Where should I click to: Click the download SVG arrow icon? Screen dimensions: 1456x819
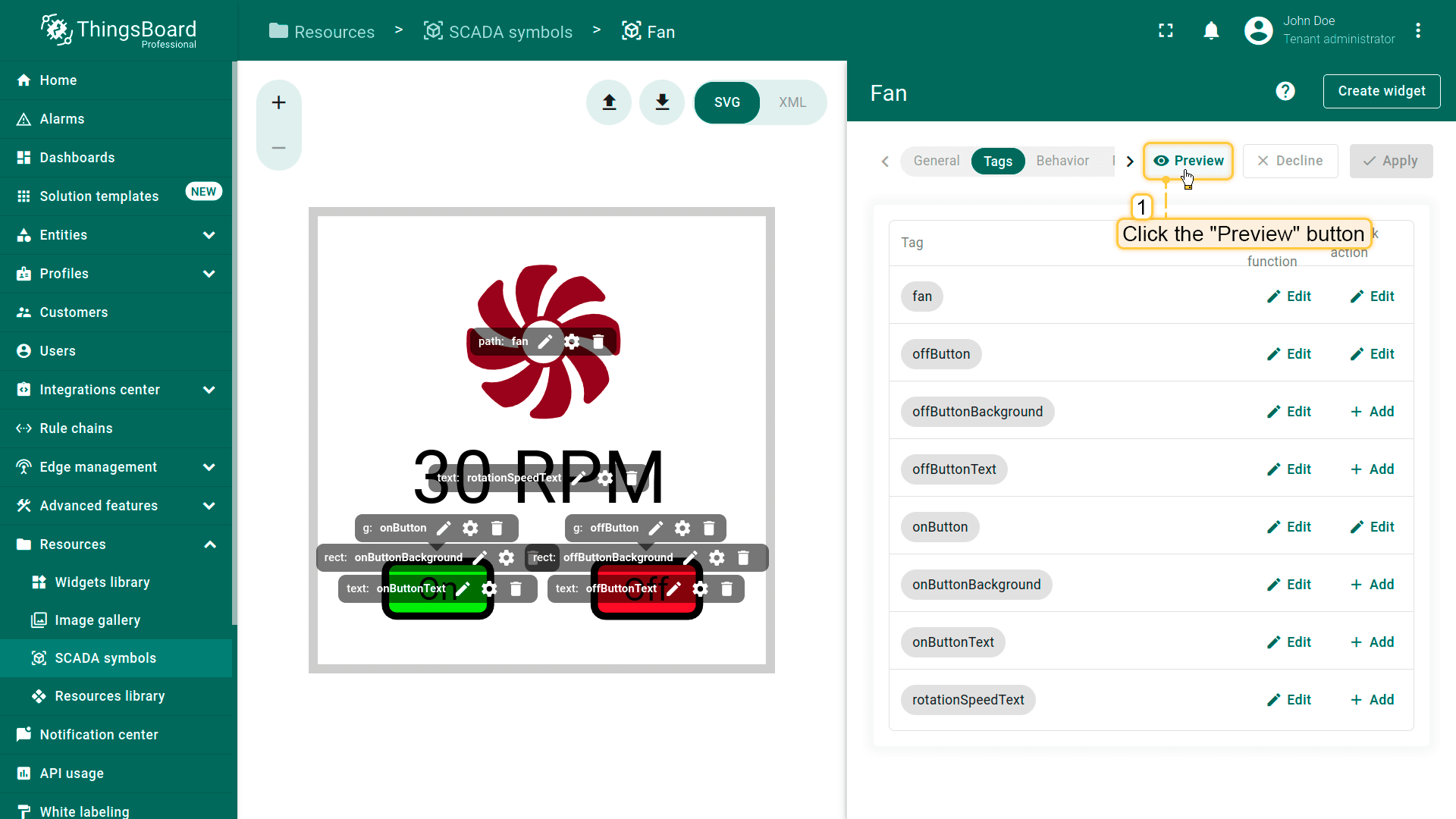pos(662,102)
